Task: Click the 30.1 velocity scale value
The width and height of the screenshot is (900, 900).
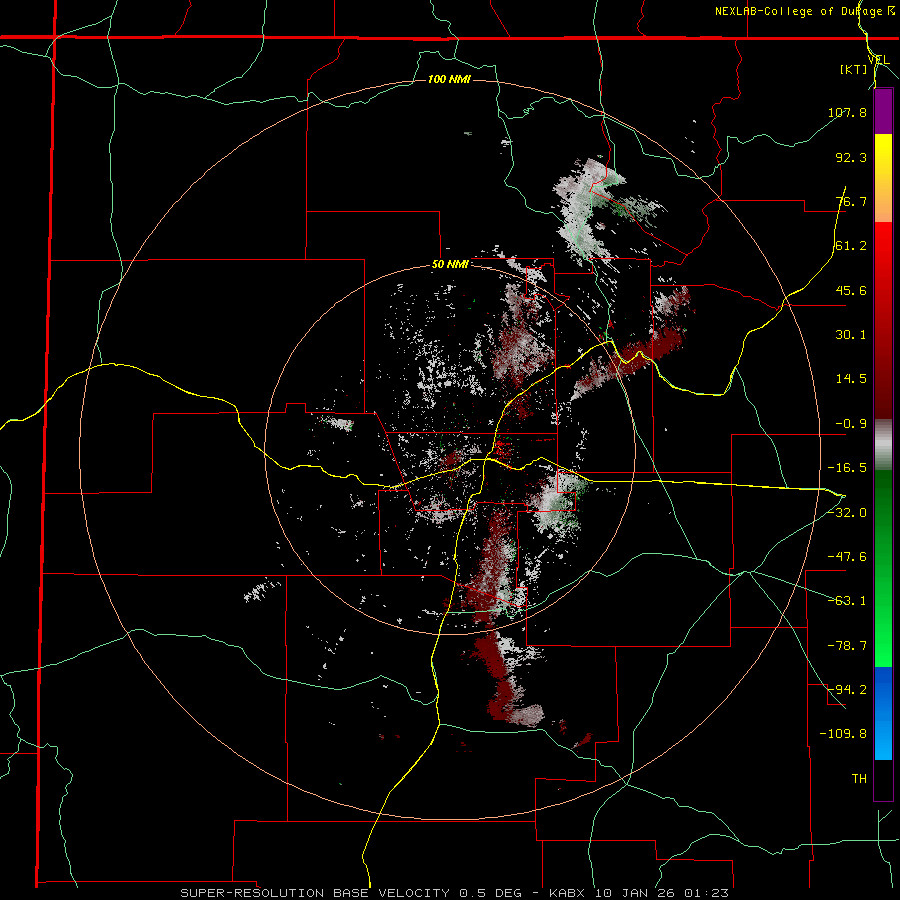Action: click(x=851, y=335)
